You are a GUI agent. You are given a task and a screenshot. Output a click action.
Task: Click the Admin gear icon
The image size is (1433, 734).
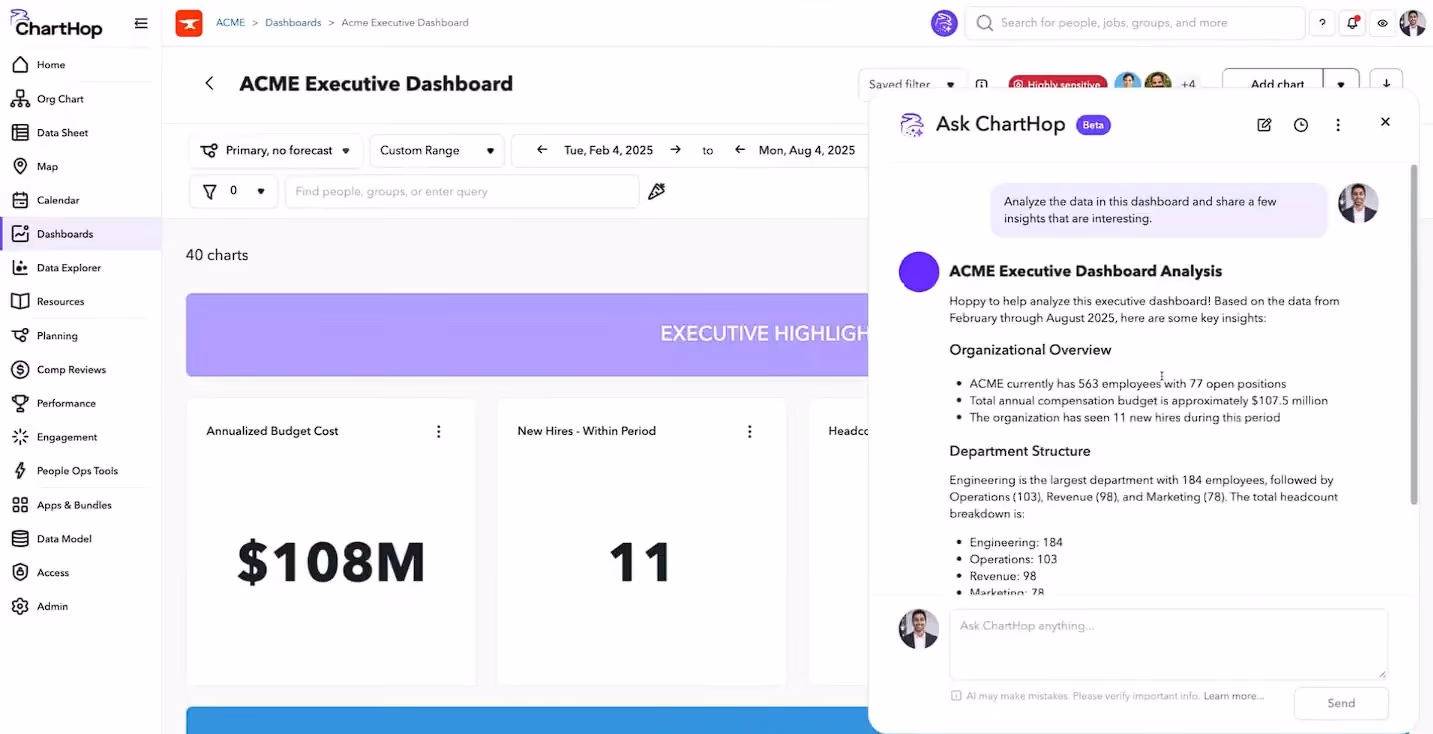[20, 607]
